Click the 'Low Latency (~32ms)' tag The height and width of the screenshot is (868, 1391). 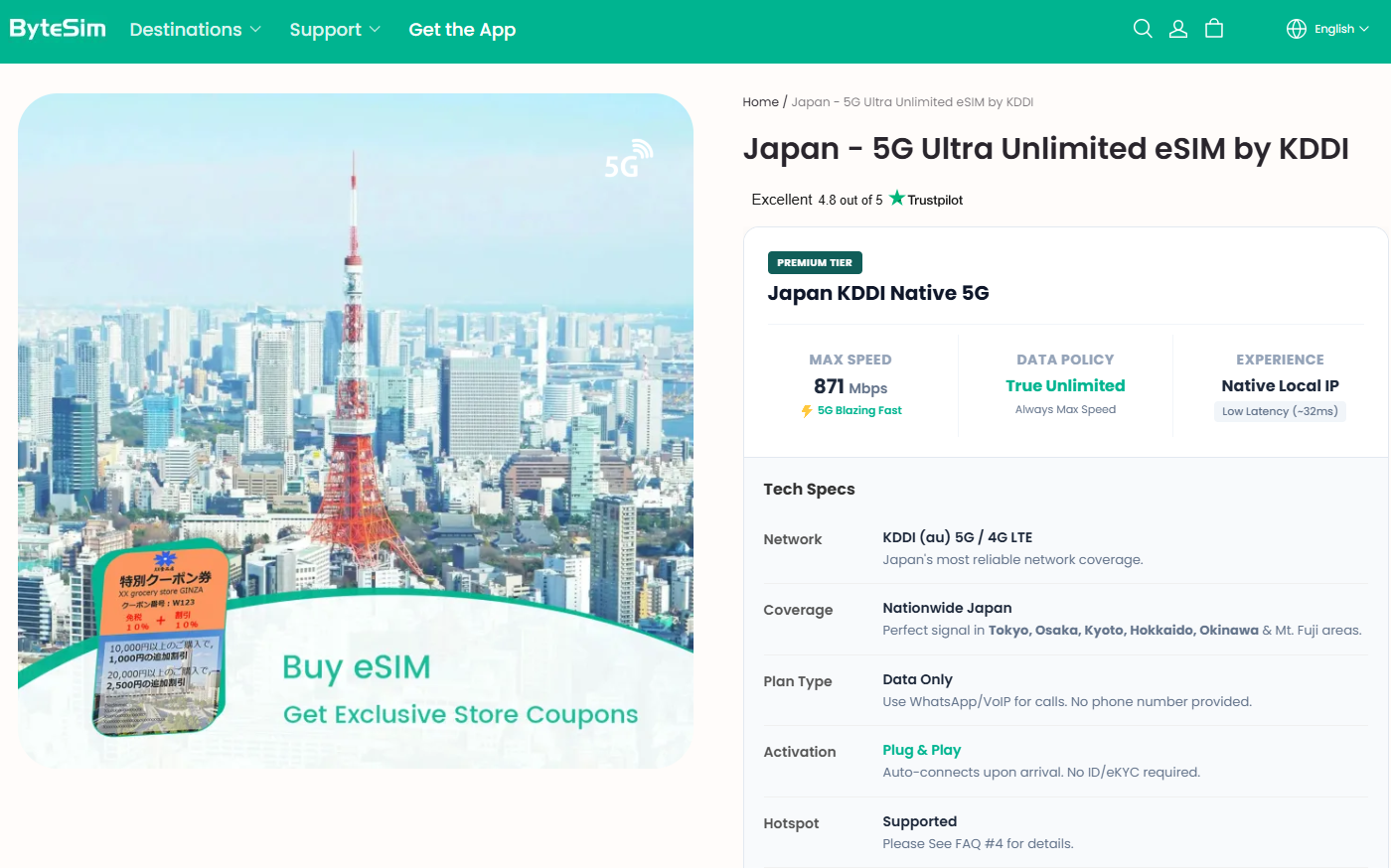pos(1280,411)
